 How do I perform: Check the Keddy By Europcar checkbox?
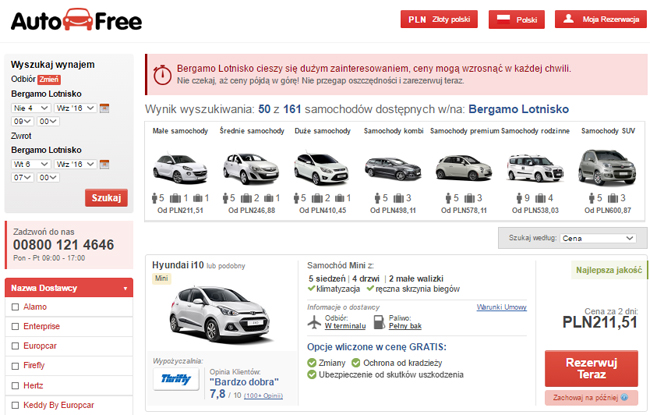click(15, 405)
